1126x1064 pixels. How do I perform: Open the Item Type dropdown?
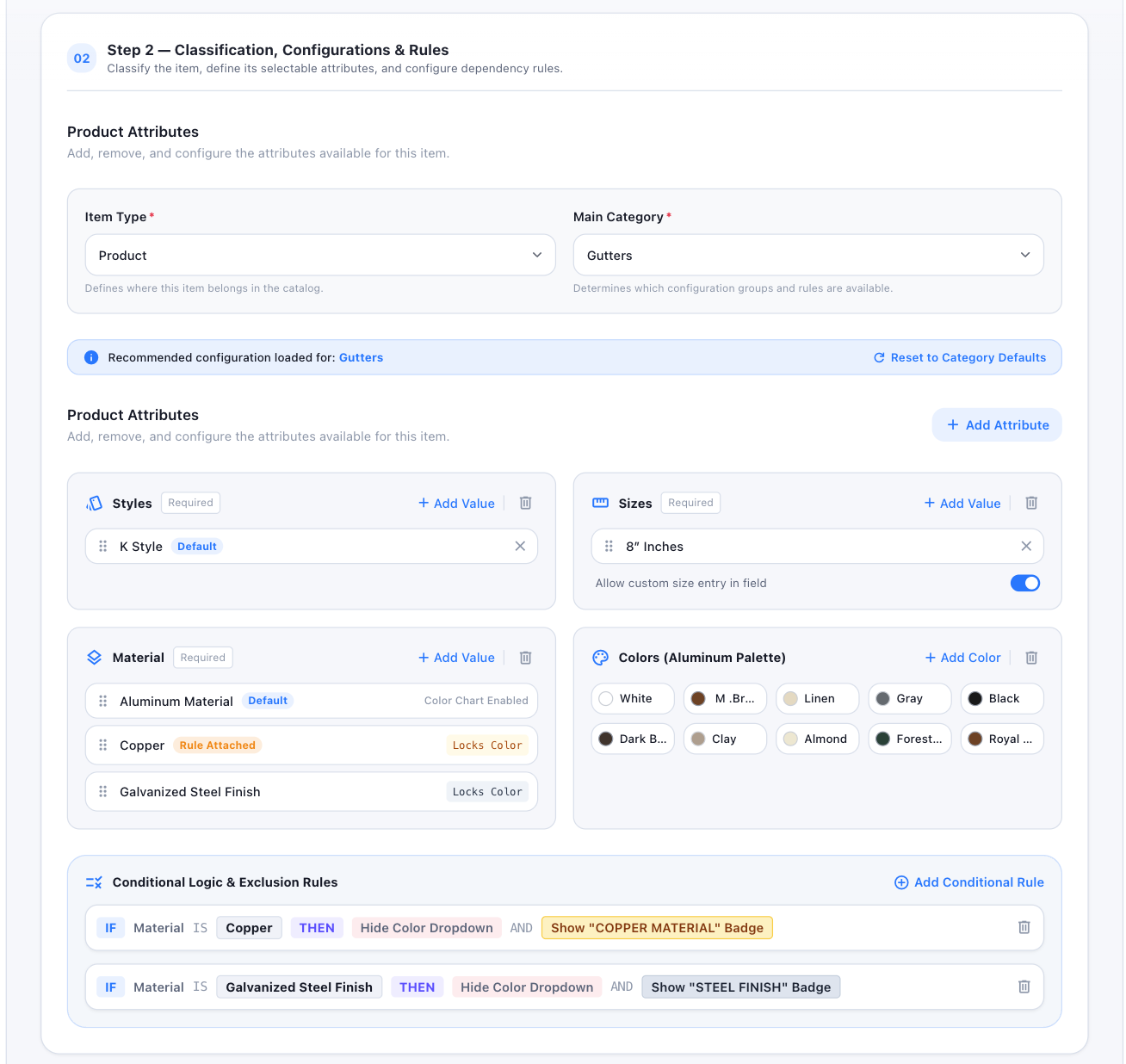pyautogui.click(x=320, y=255)
